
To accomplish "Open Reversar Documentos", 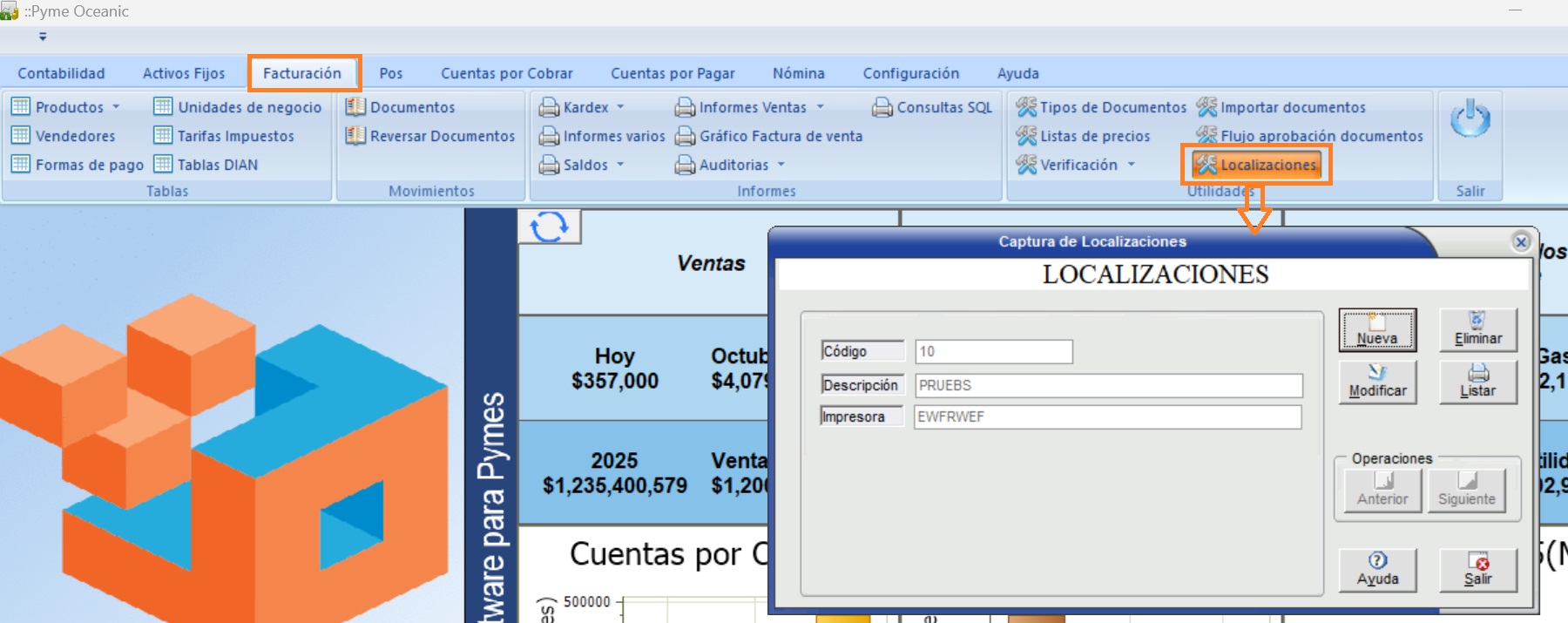I will [x=431, y=136].
